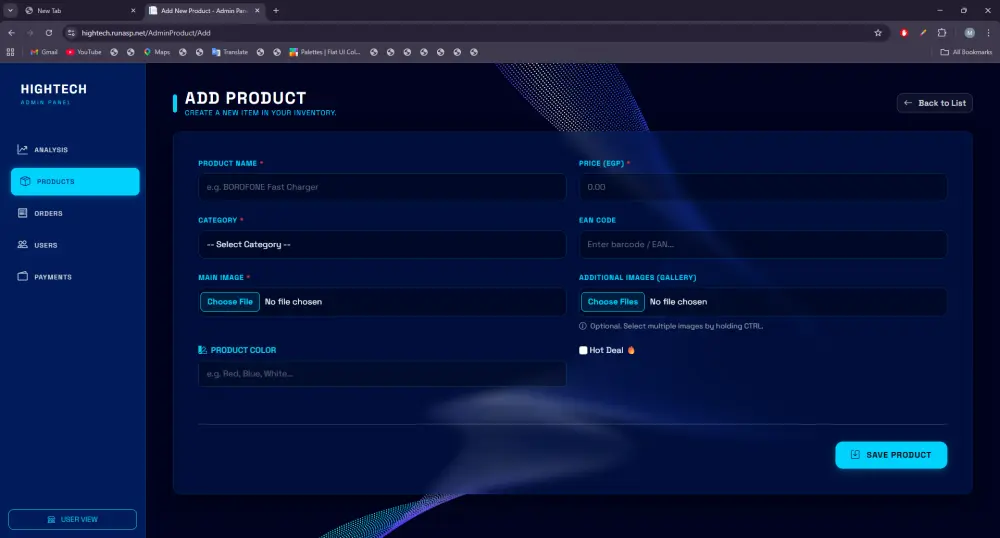
Task: Go to Users in the sidebar menu
Action: (75, 245)
